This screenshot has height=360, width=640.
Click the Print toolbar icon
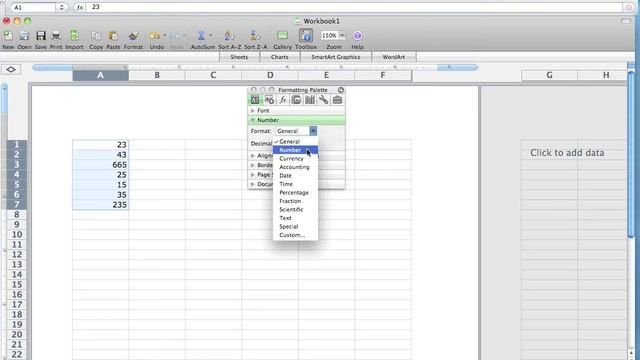pos(56,36)
